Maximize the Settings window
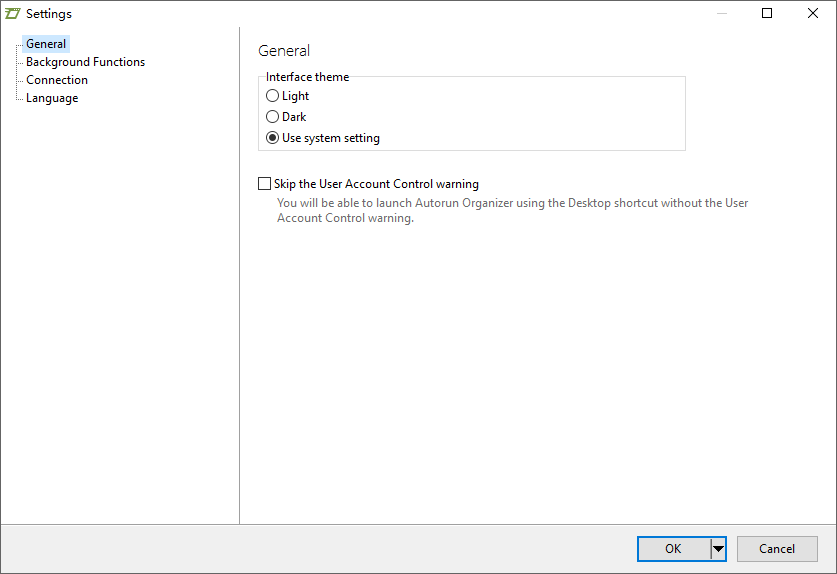 [767, 13]
